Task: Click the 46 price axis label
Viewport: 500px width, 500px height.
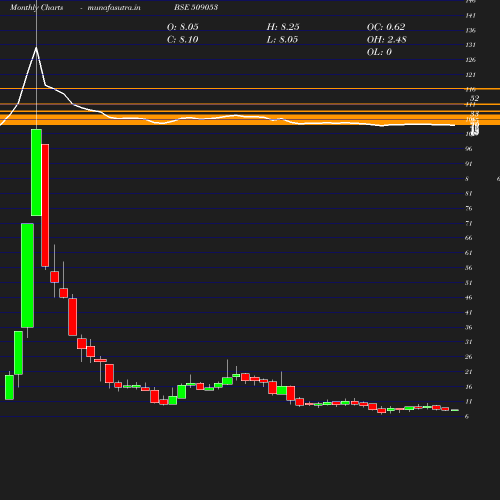Action: pyautogui.click(x=469, y=298)
